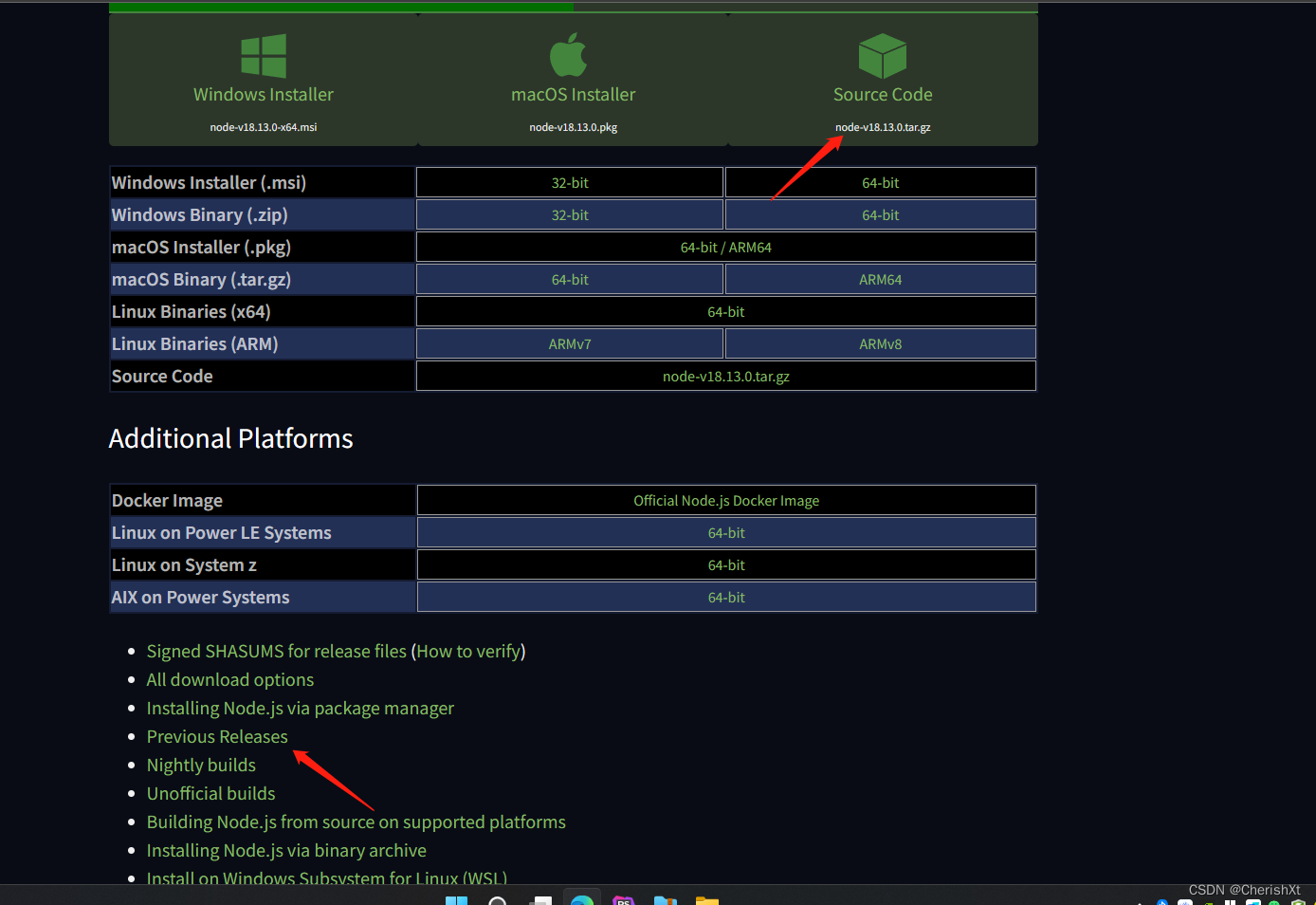Open Building Node.js from source on supported platforms

click(x=356, y=822)
